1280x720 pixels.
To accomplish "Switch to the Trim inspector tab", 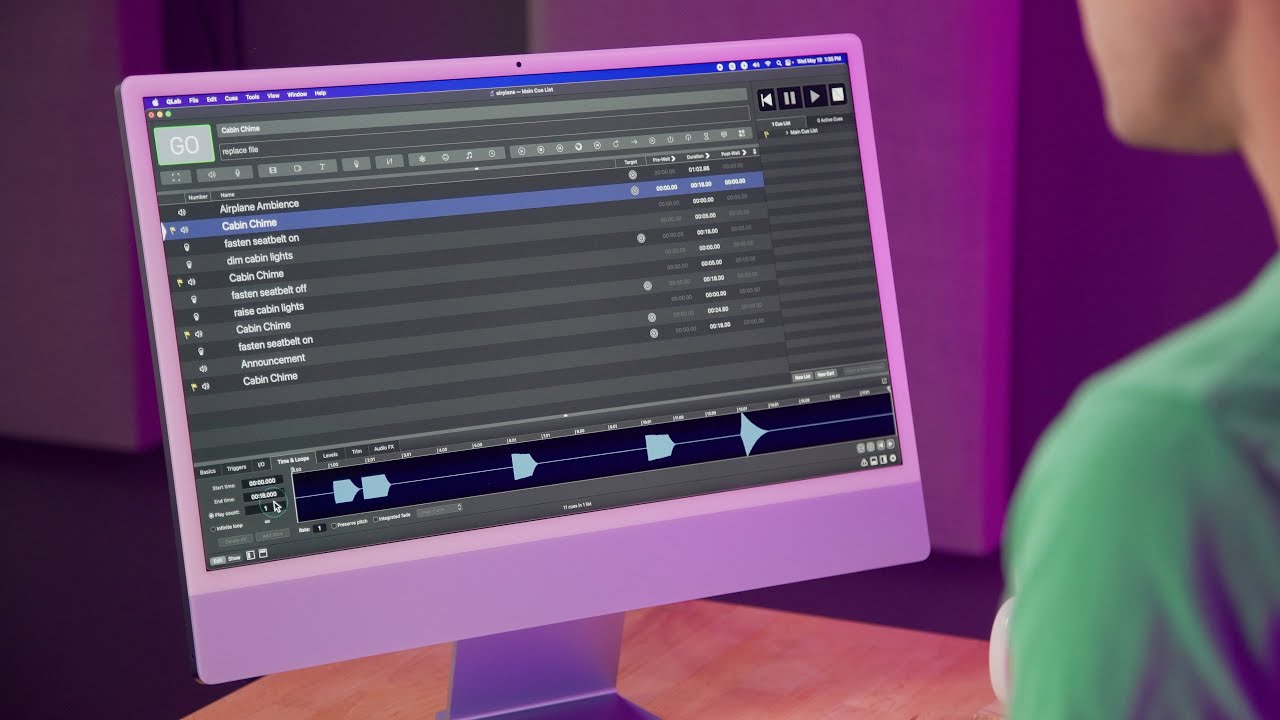I will (357, 452).
